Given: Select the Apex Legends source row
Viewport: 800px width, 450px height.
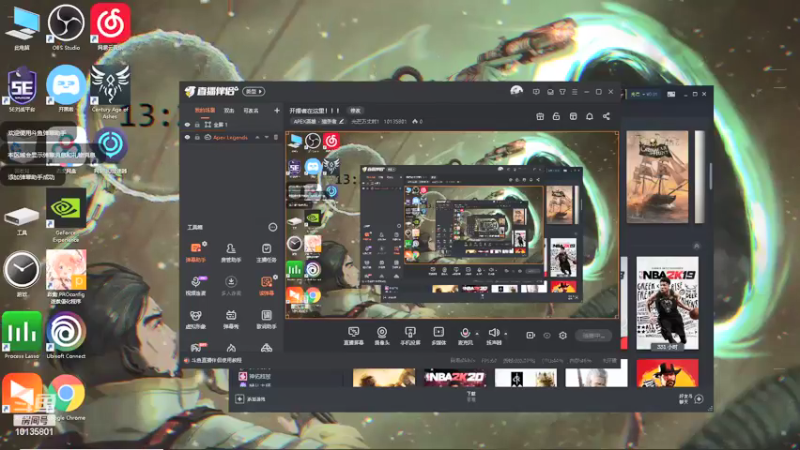Looking at the screenshot, I should click(232, 137).
